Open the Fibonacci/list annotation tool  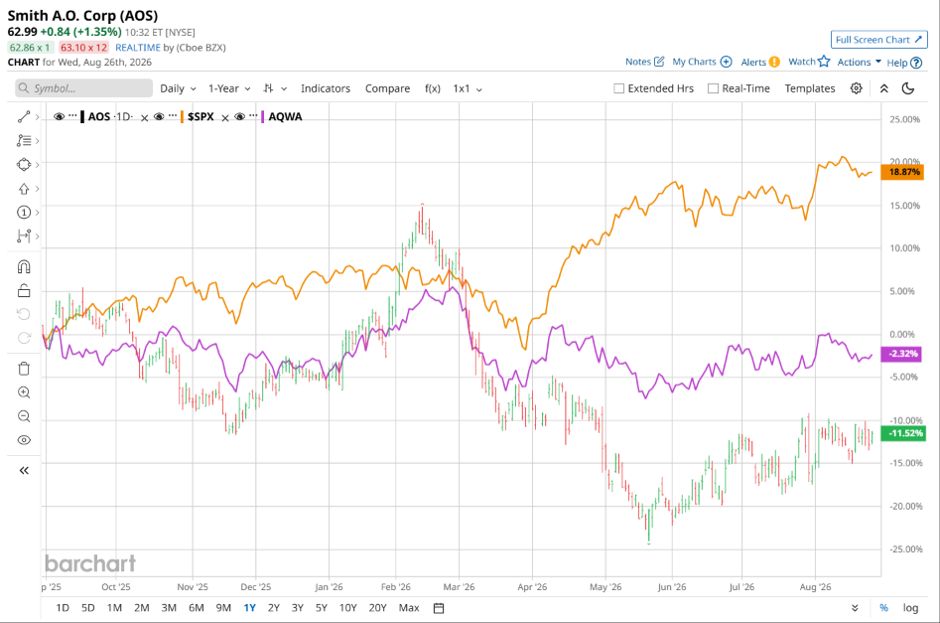[23, 141]
